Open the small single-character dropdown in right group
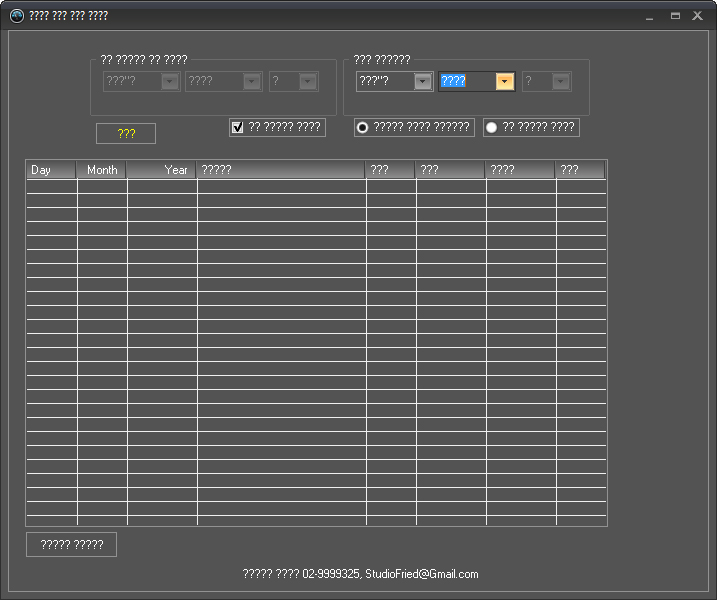 pos(561,82)
